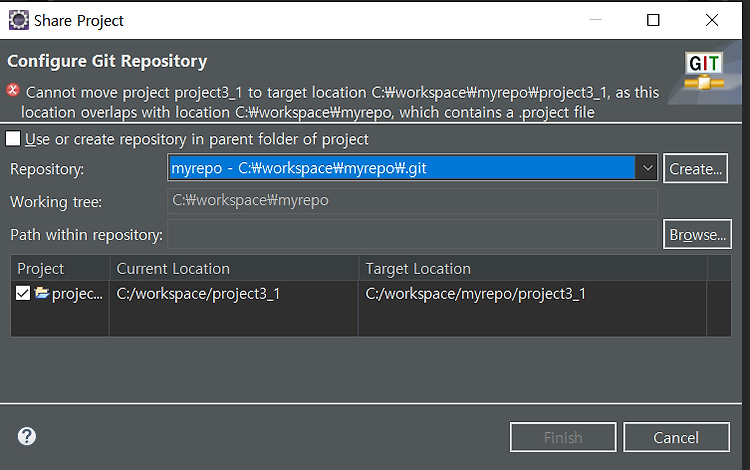Click Browse... for path within repository
This screenshot has height=470, width=750.
point(697,234)
